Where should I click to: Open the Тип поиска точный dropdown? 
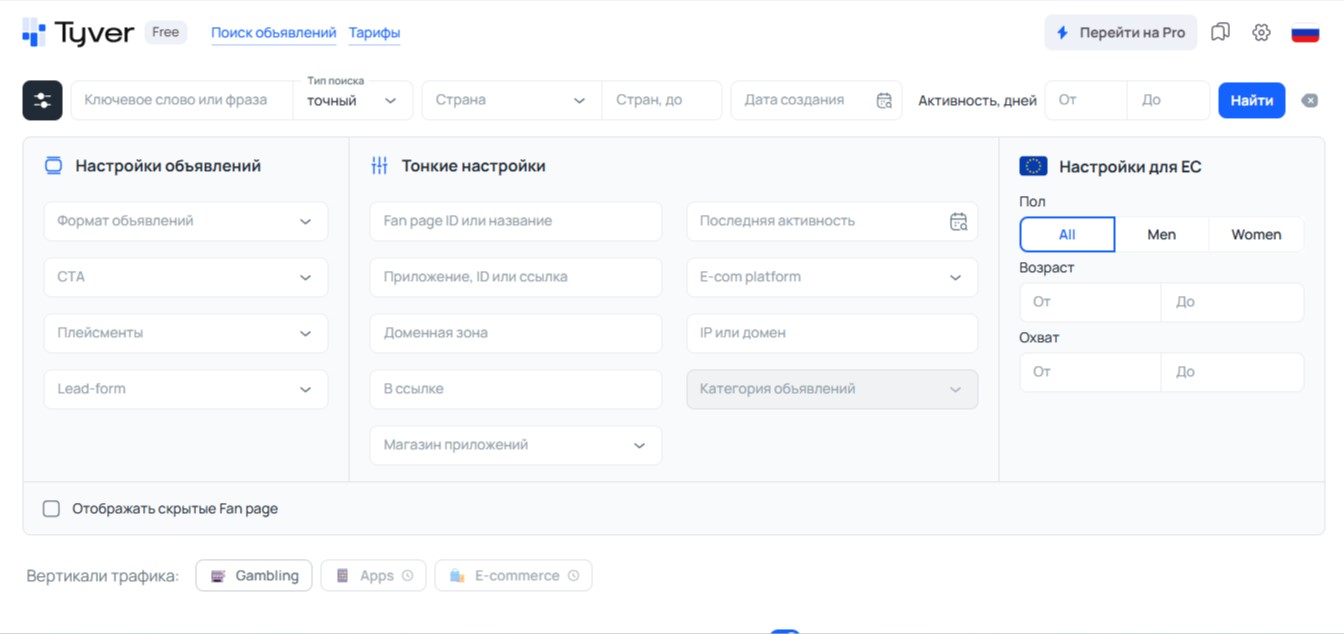(352, 100)
